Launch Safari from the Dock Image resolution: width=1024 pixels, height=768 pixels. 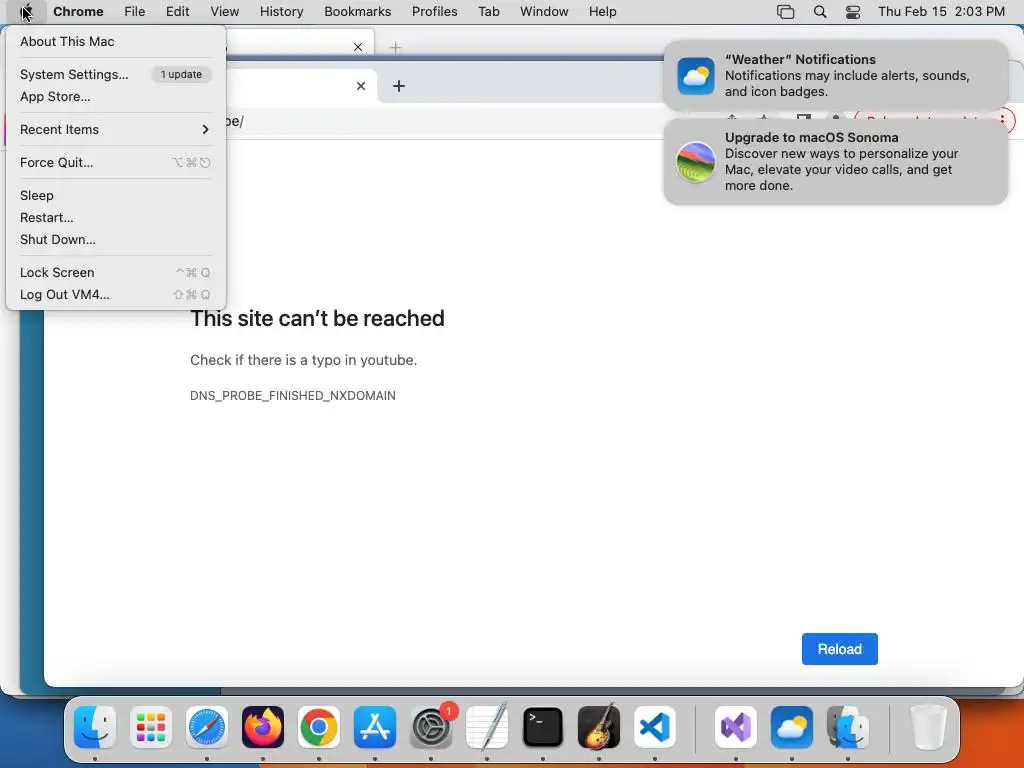207,727
